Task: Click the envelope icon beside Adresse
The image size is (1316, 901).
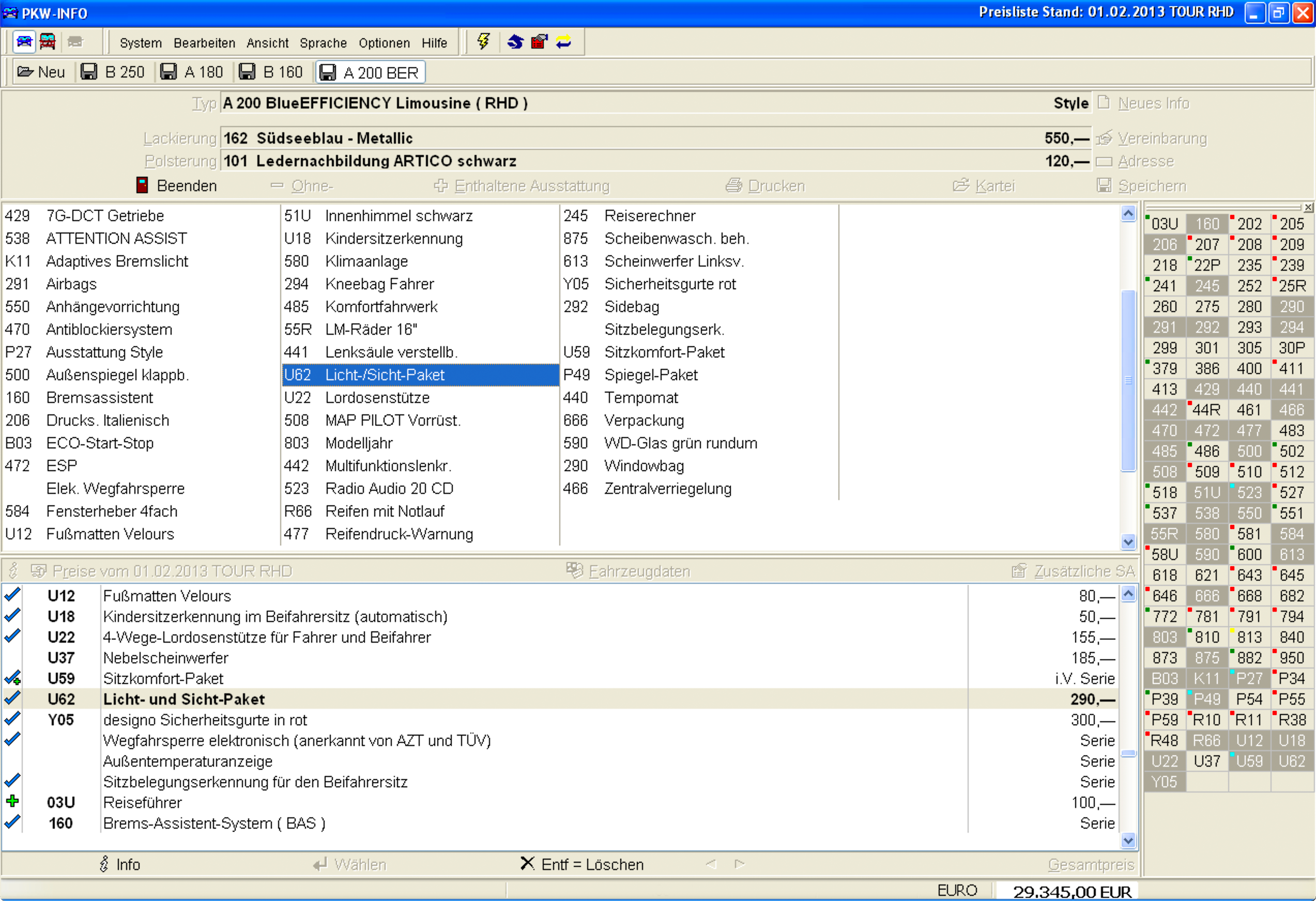Action: click(1104, 162)
